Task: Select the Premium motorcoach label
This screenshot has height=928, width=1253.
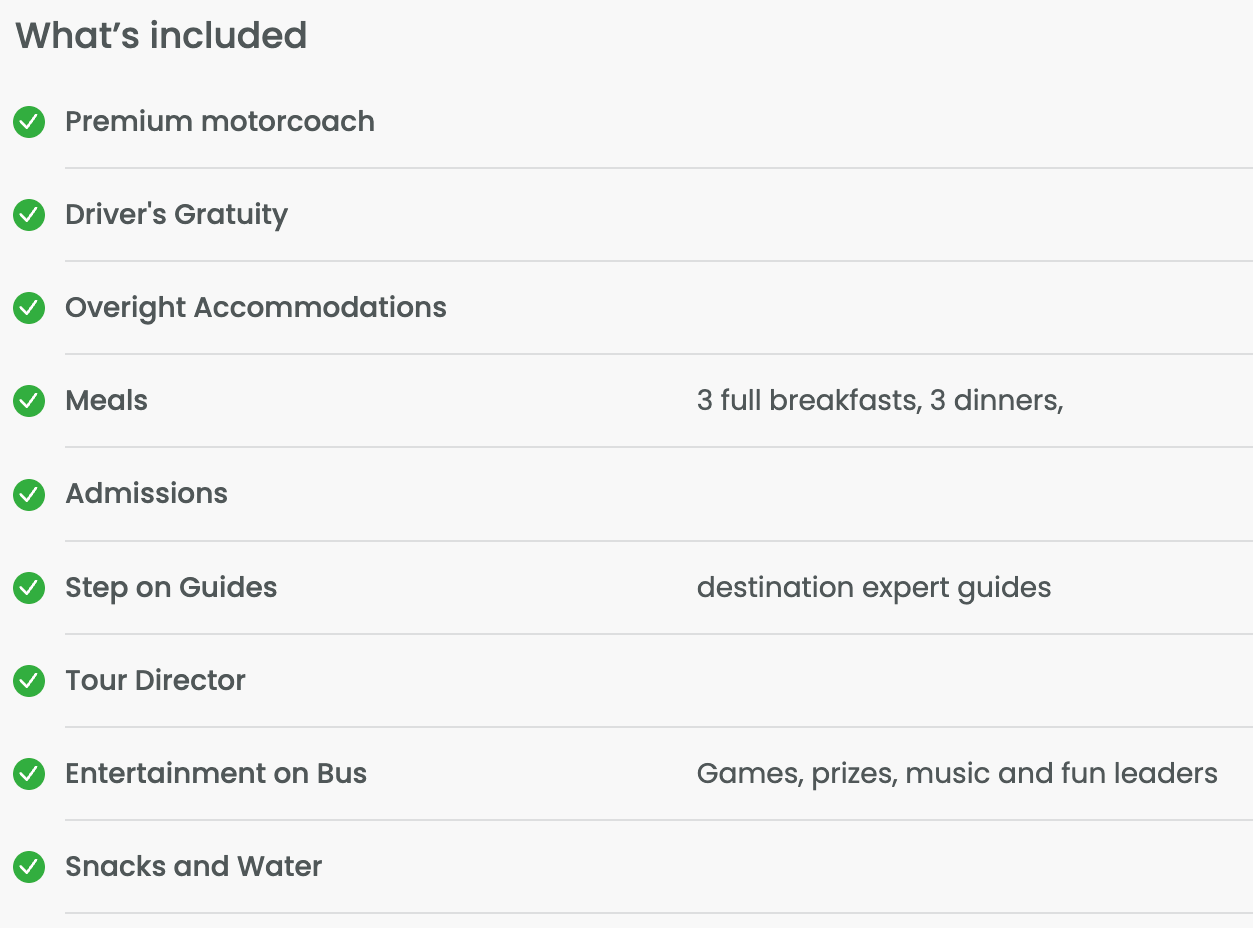Action: pos(220,122)
